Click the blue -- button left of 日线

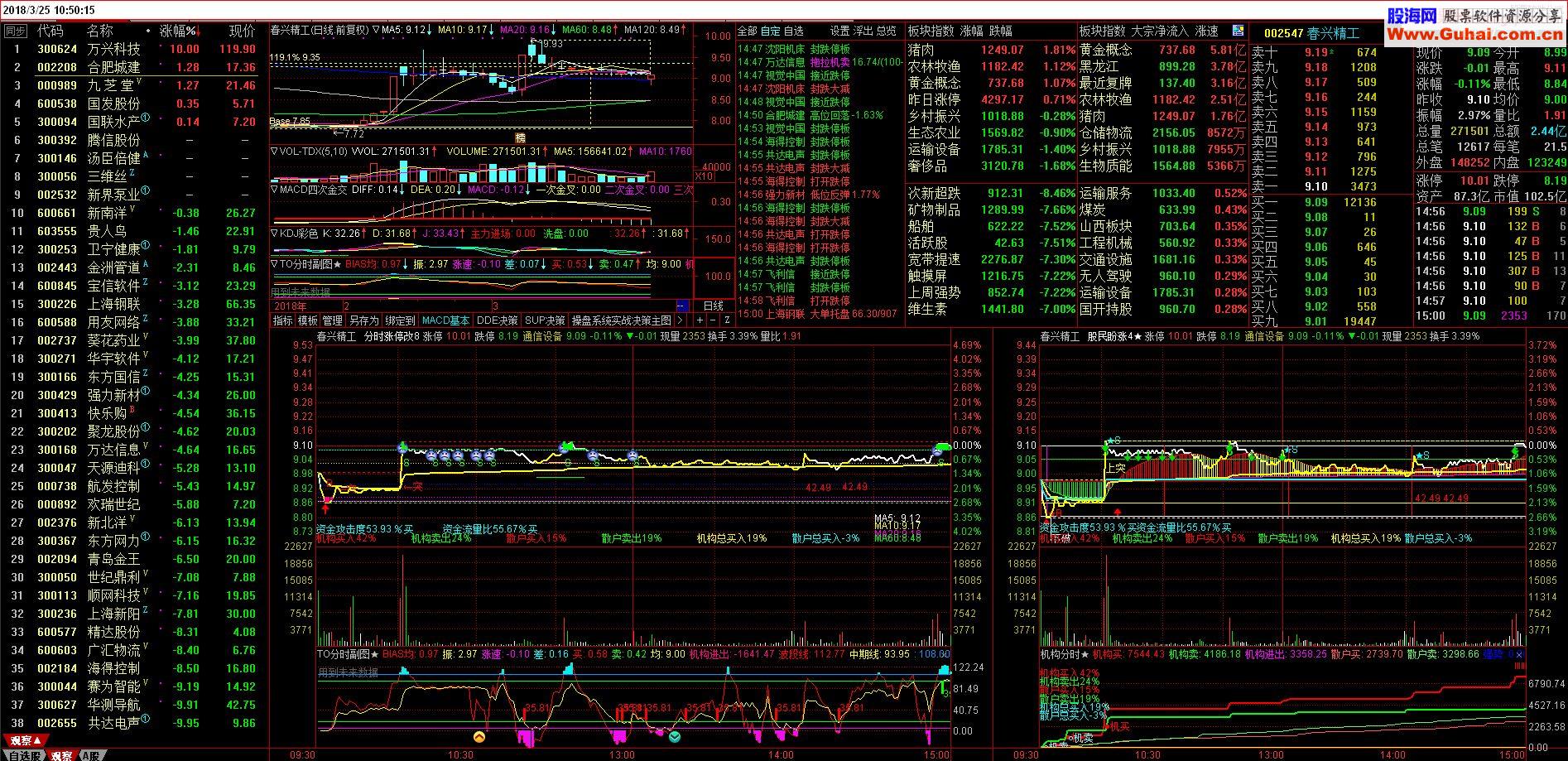click(x=682, y=306)
